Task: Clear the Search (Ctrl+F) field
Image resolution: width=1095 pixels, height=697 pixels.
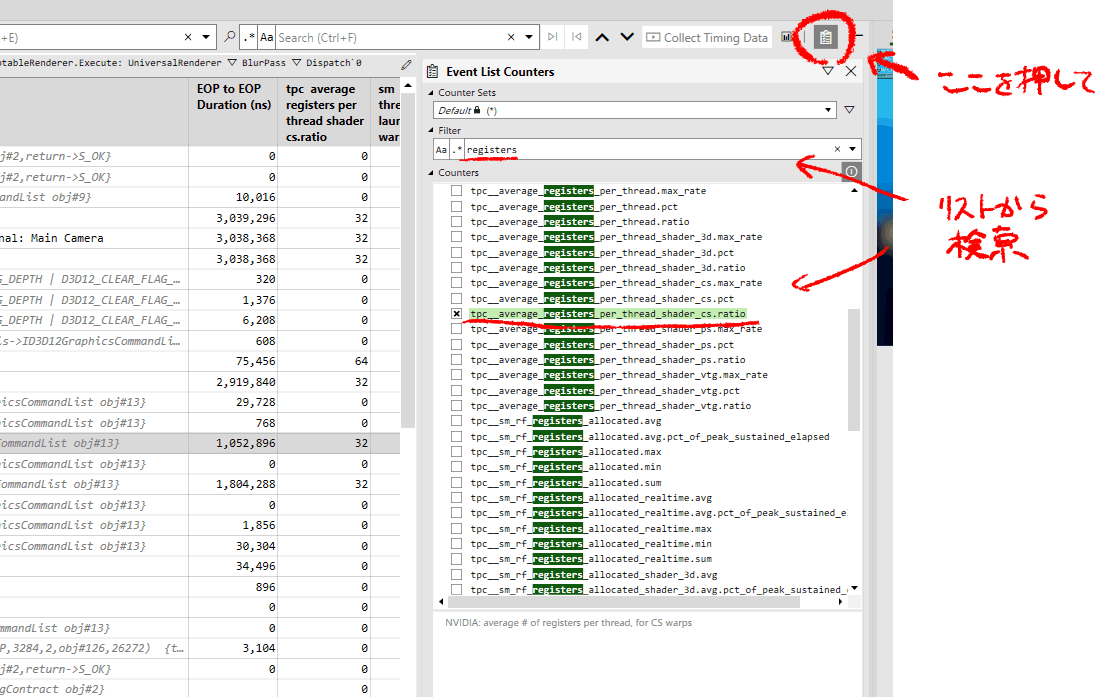Action: 511,38
